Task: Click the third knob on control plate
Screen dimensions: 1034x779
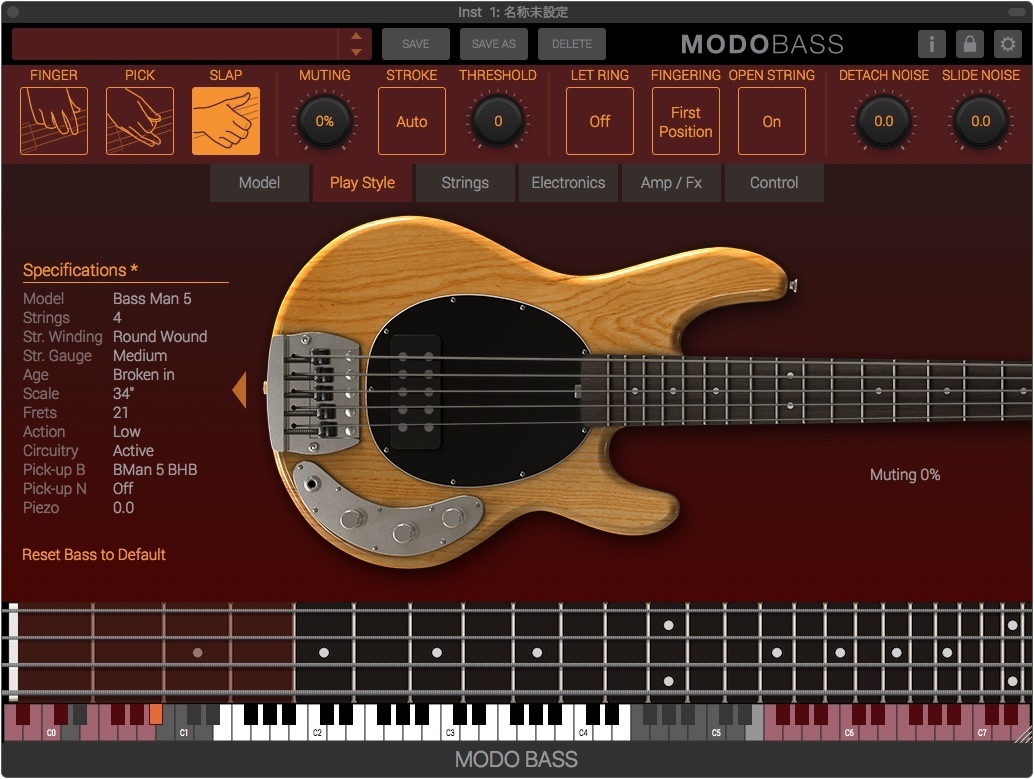Action: click(452, 517)
